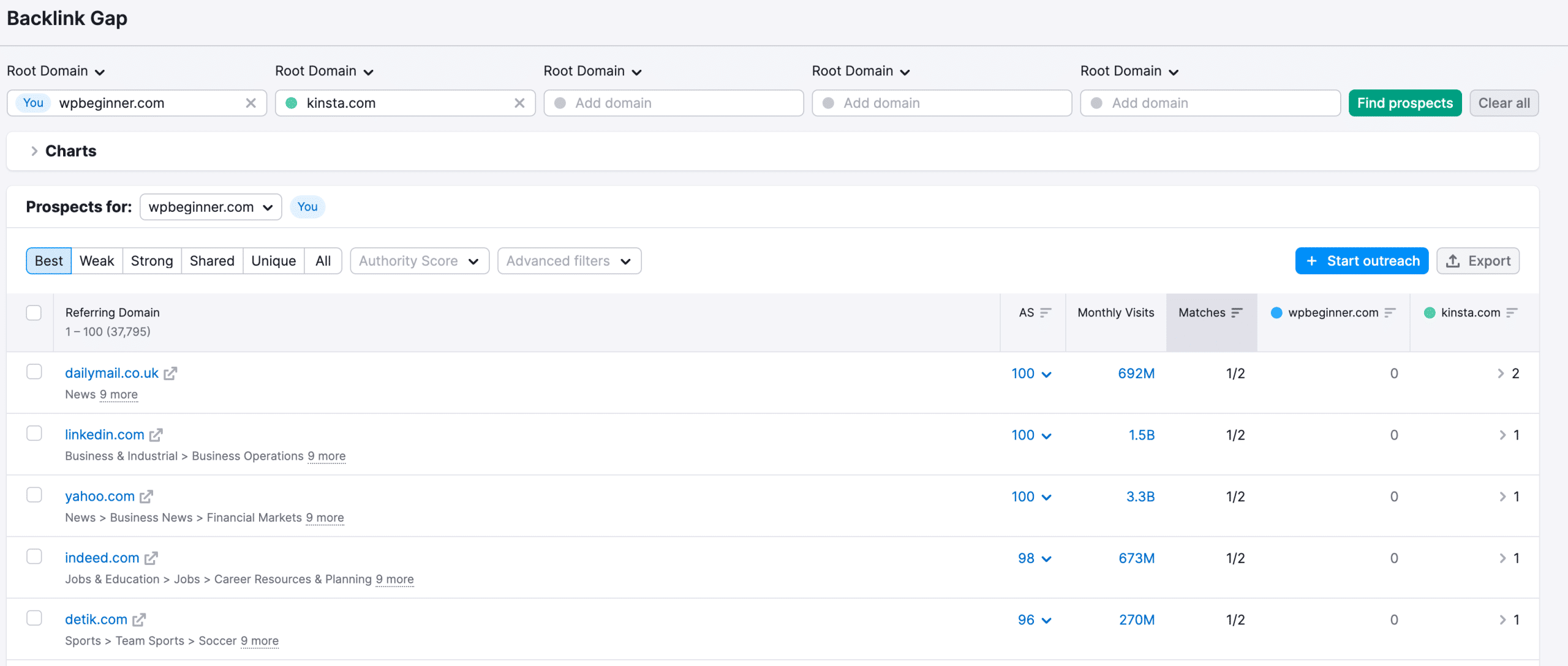This screenshot has width=1568, height=666.
Task: Click the Find prospects button
Action: pyautogui.click(x=1405, y=103)
